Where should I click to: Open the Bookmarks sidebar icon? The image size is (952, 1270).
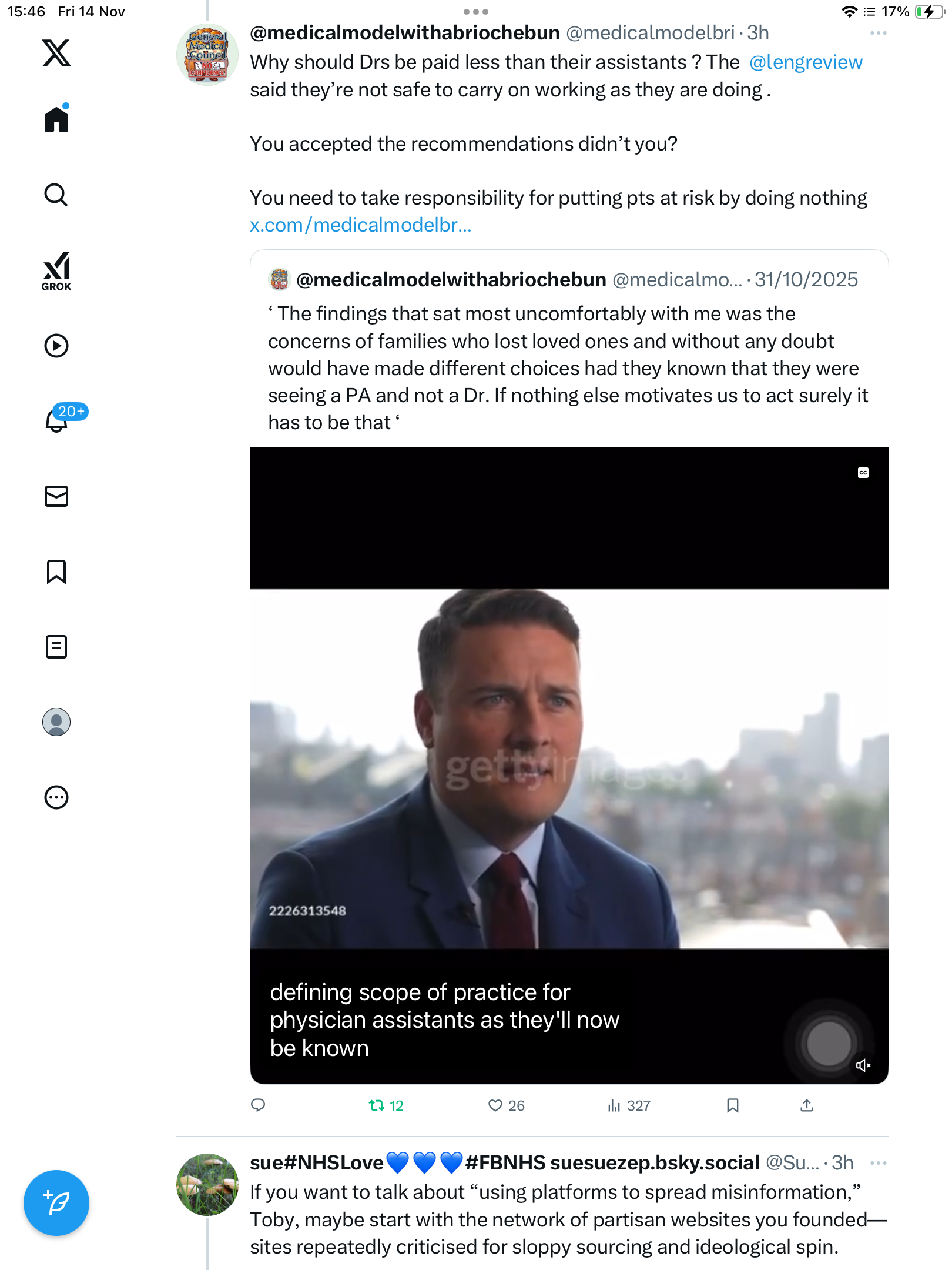coord(56,571)
